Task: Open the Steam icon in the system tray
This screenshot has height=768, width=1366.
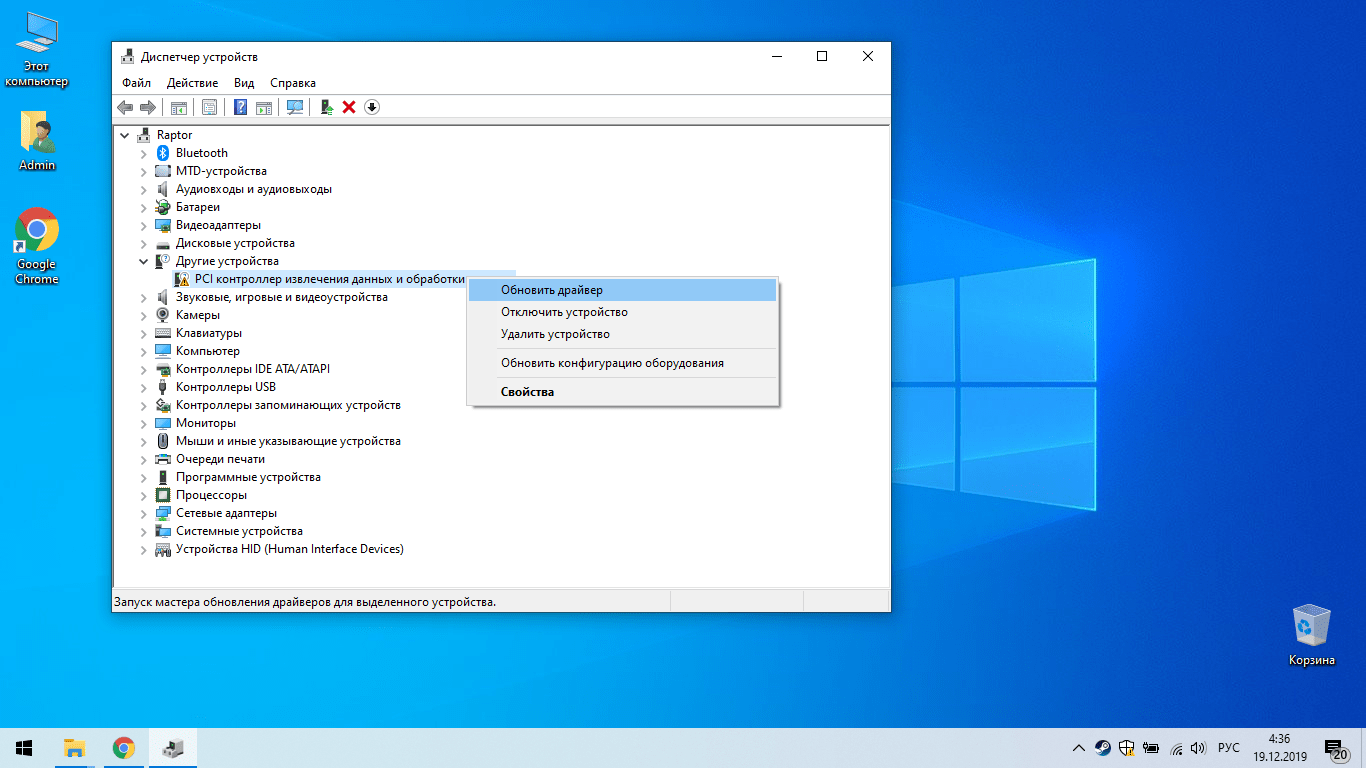Action: [x=1102, y=748]
